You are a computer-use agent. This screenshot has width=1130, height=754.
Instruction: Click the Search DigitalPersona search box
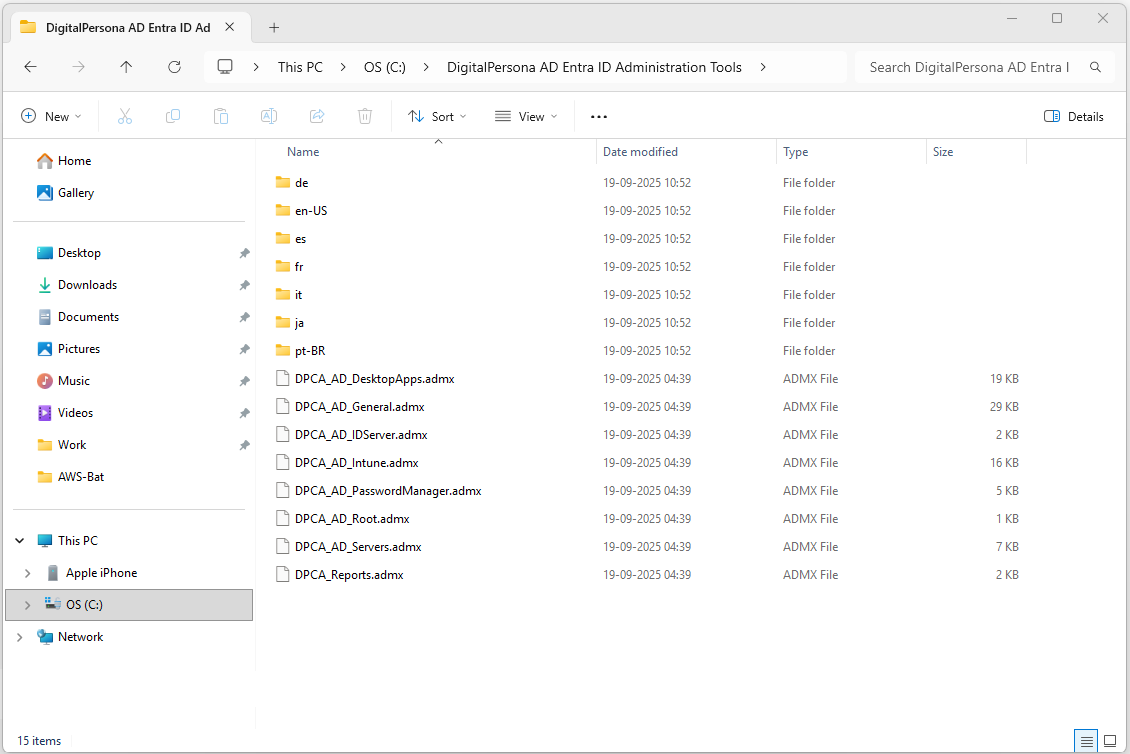coord(968,67)
